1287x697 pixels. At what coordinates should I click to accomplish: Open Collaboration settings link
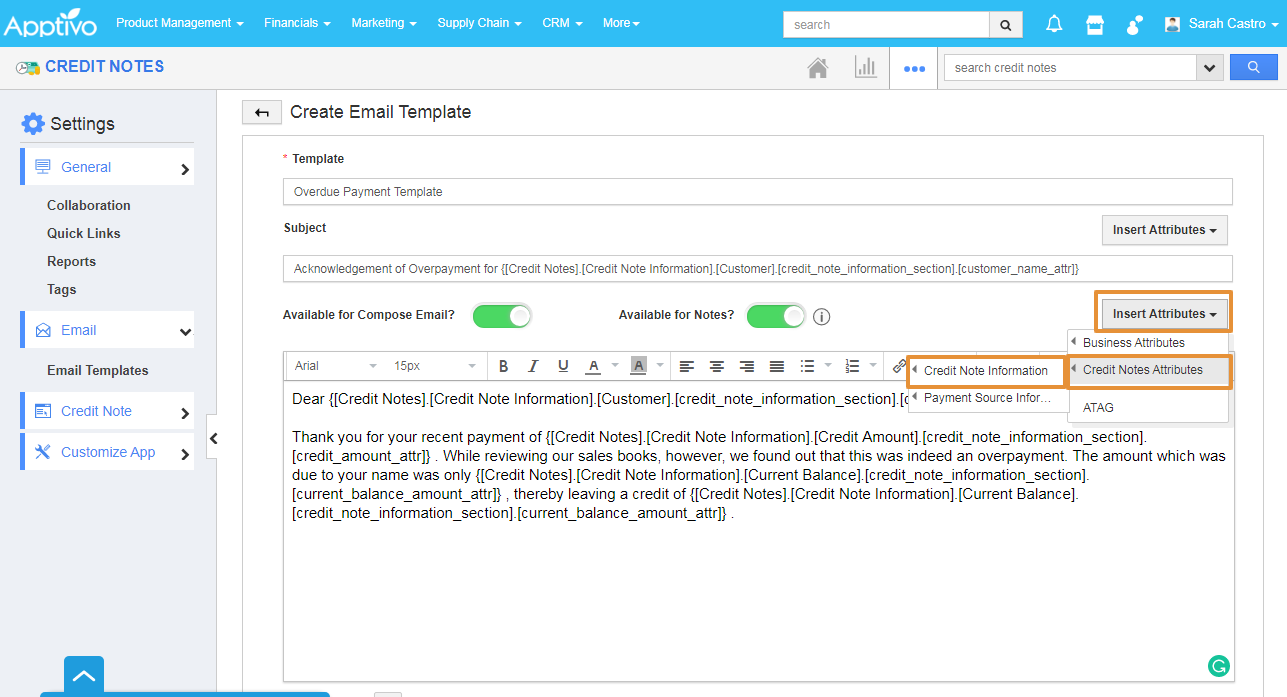[x=89, y=205]
